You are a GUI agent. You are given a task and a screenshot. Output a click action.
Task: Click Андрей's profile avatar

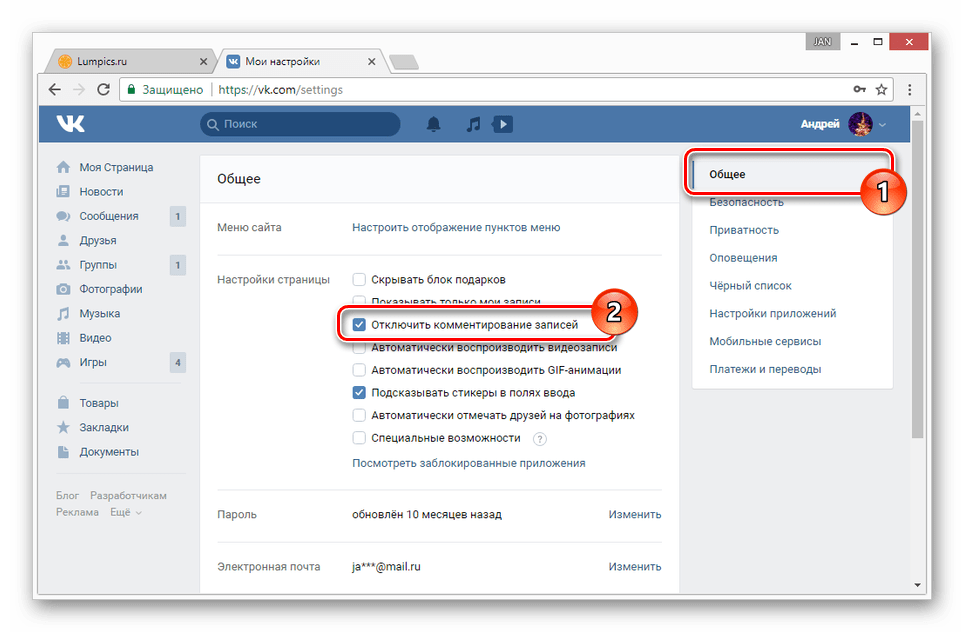[x=860, y=124]
